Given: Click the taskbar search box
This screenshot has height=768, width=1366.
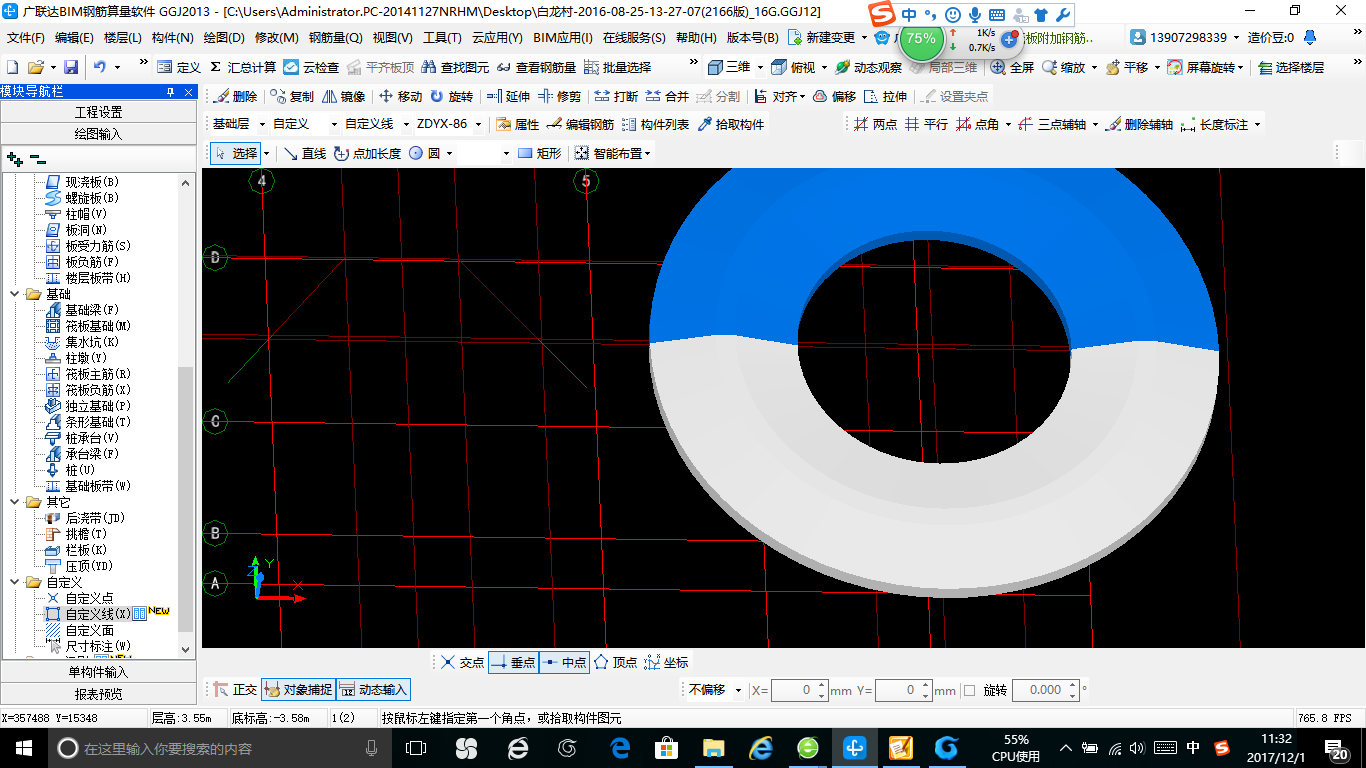Looking at the screenshot, I should pyautogui.click(x=218, y=748).
